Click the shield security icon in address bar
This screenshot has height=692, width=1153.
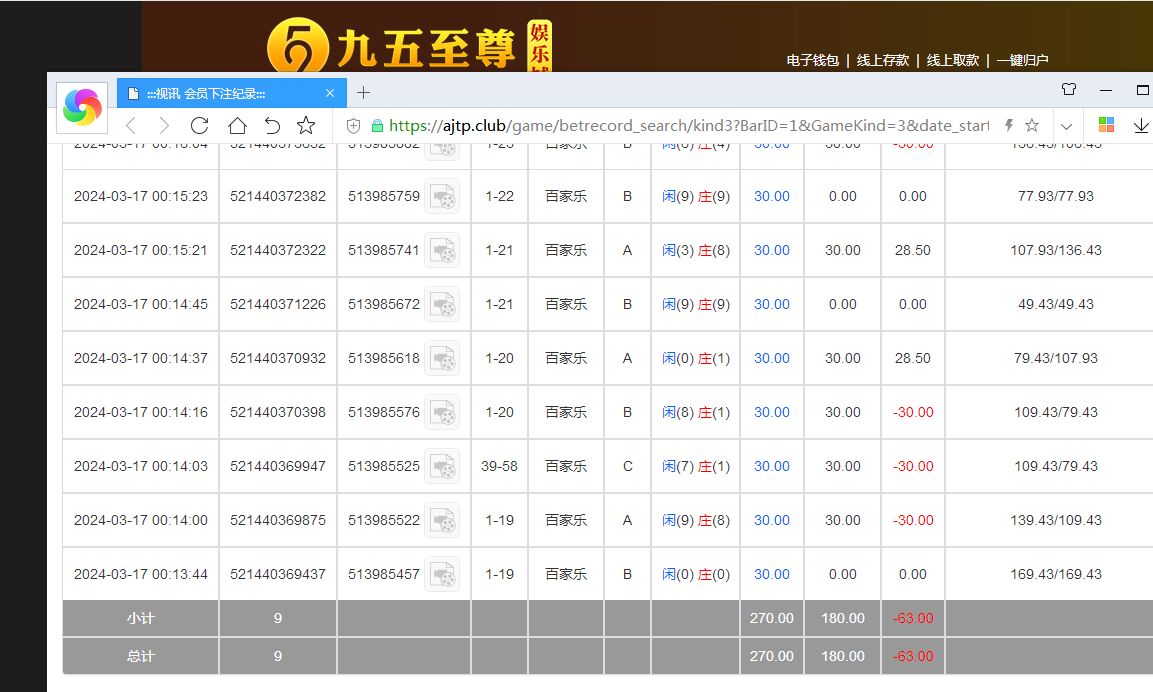[x=352, y=126]
